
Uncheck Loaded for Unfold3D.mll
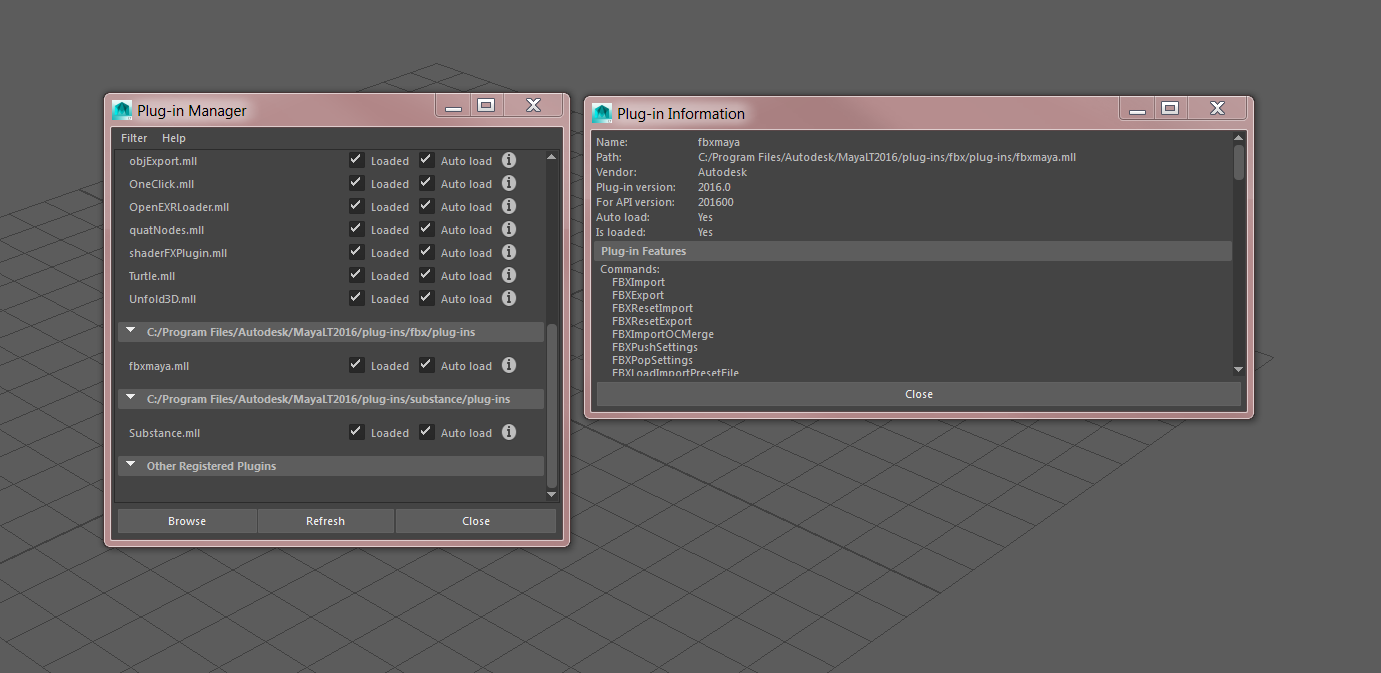[356, 298]
